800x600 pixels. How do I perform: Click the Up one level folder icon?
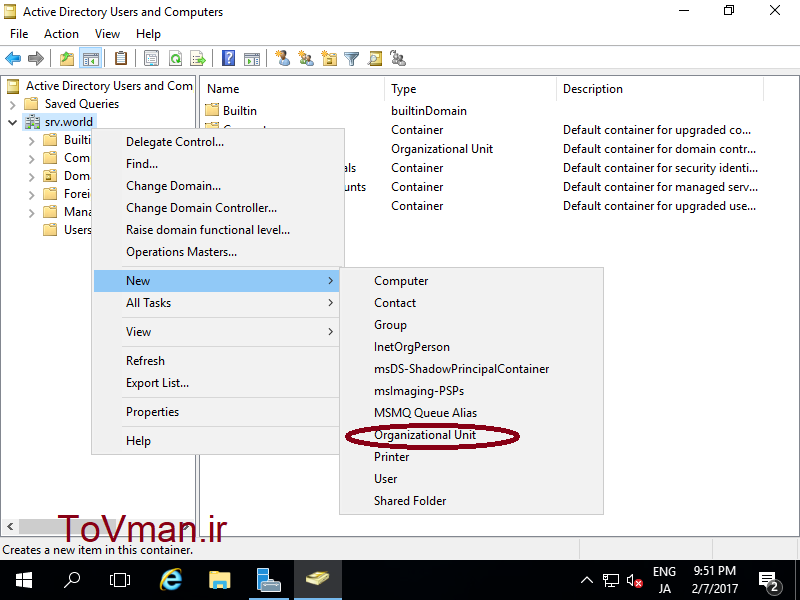pos(66,59)
